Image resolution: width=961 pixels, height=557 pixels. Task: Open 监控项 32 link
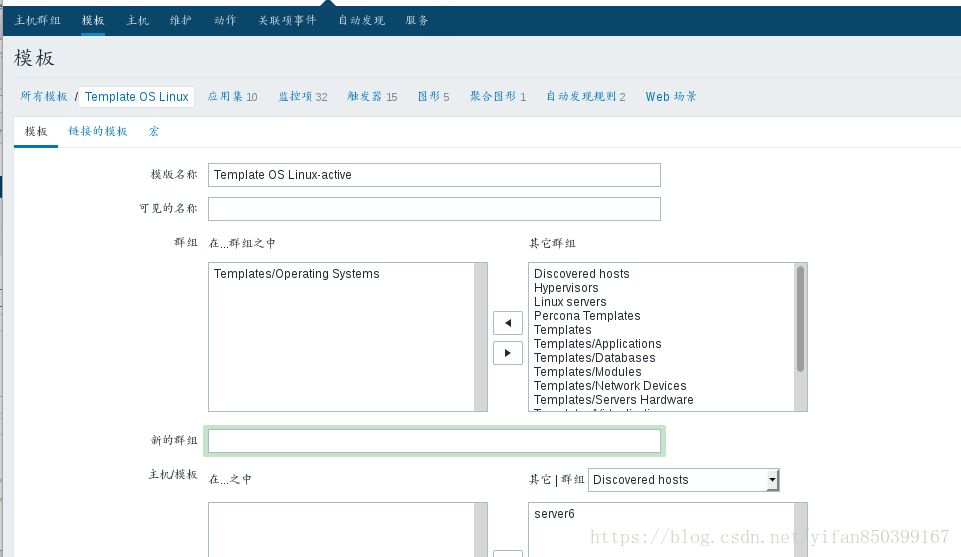coord(303,96)
